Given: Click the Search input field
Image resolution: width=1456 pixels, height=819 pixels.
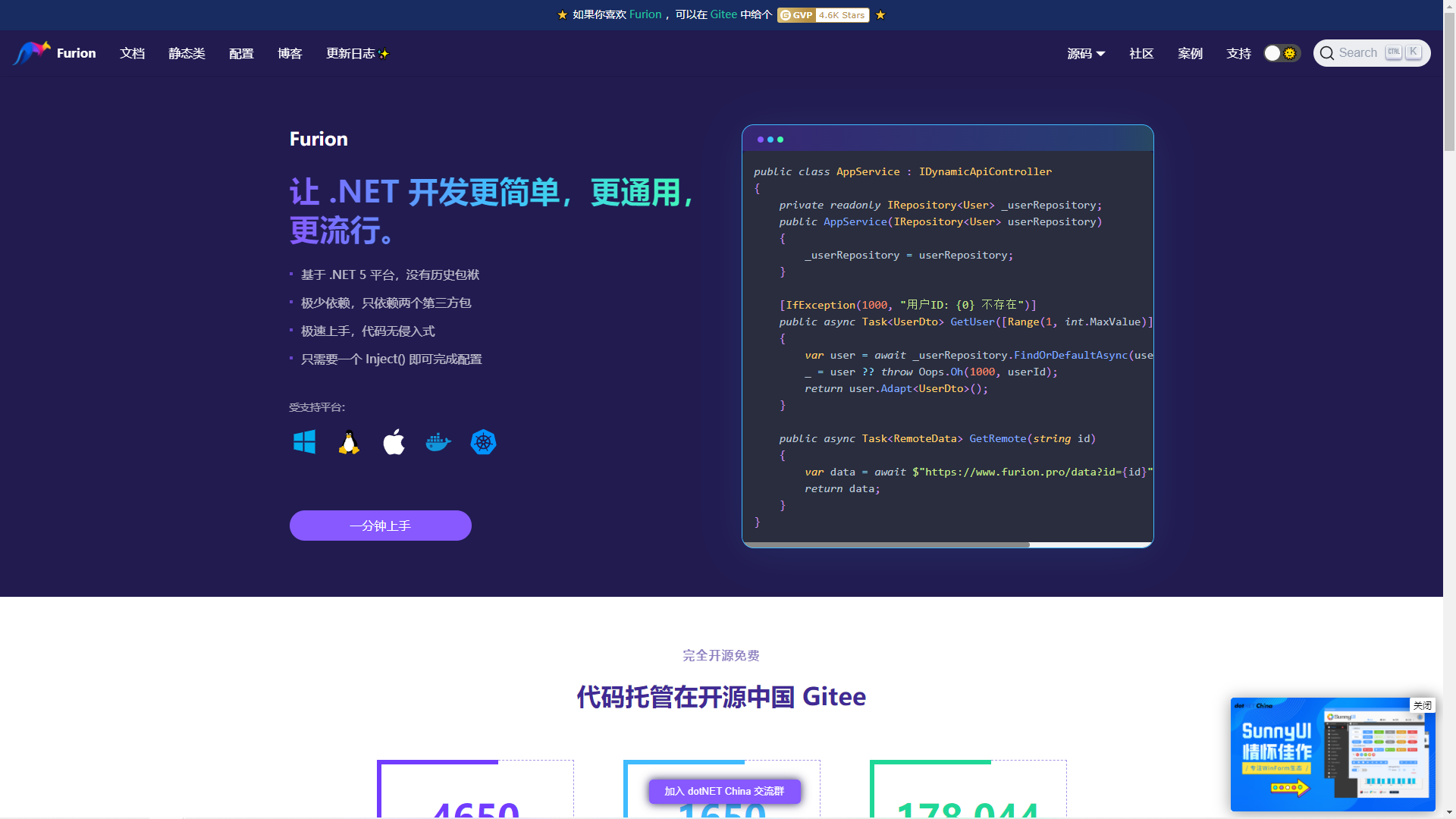Looking at the screenshot, I should point(1372,53).
